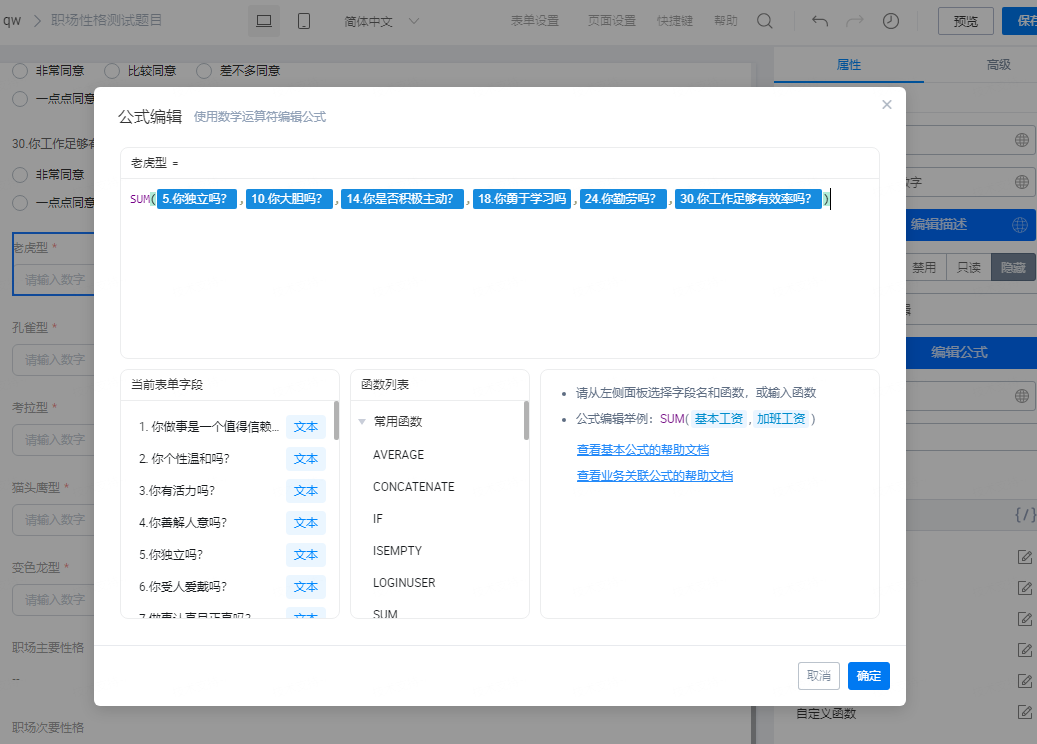Click globe icon on second property field
The width and height of the screenshot is (1037, 744).
(x=1022, y=182)
